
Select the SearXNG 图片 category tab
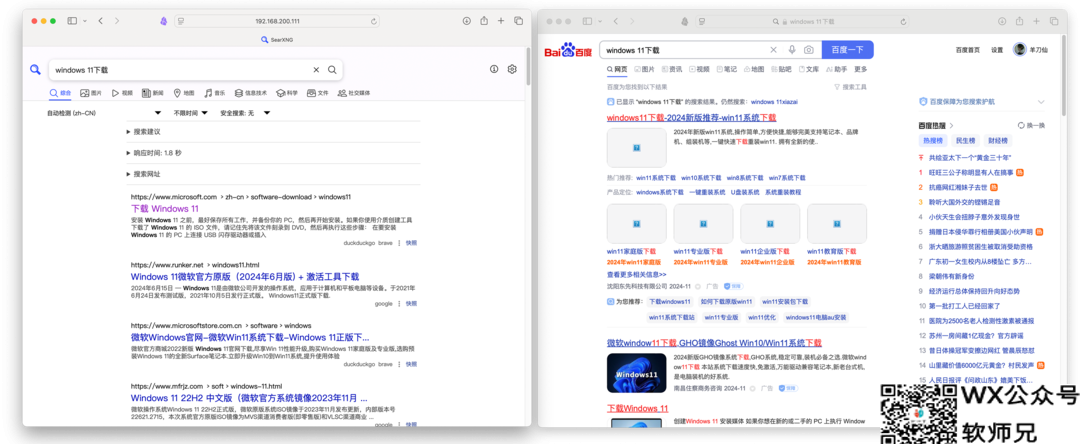coord(91,93)
